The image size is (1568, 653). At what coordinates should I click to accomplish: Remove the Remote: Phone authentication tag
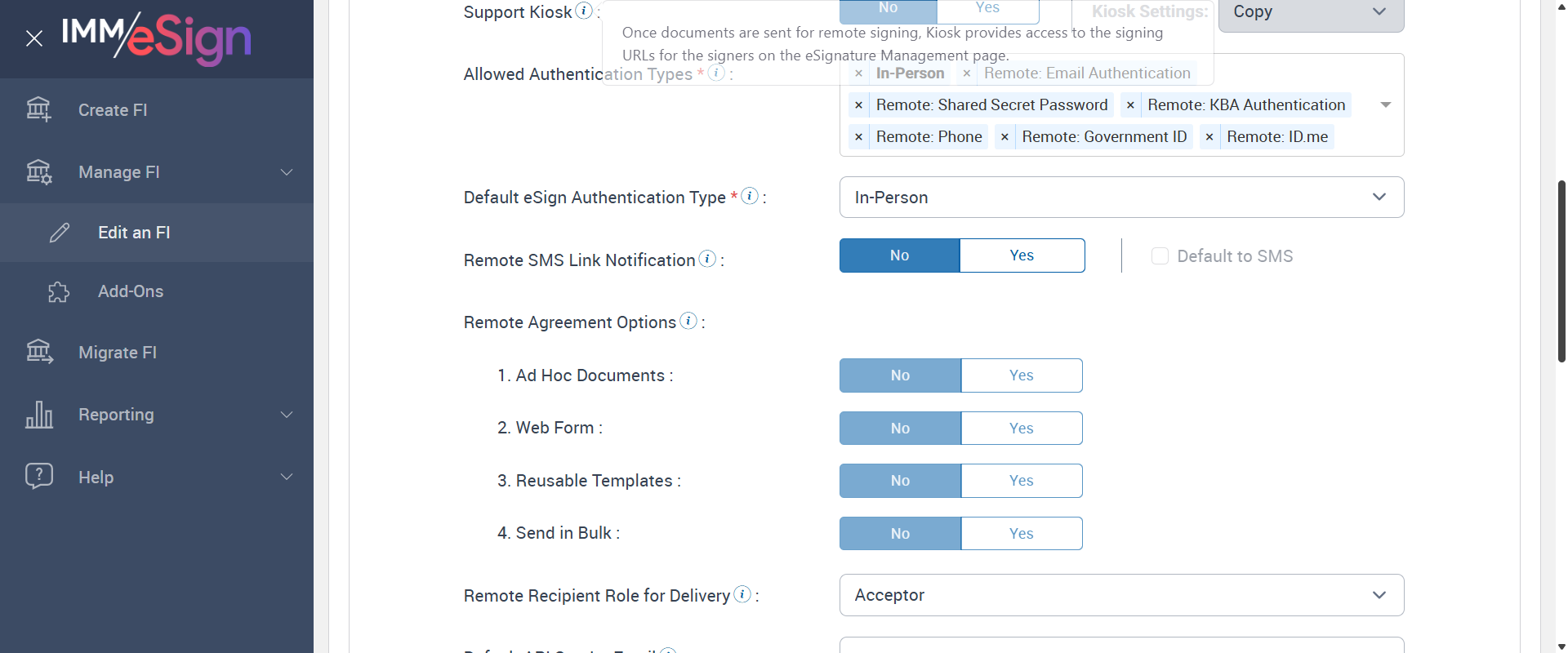[858, 137]
